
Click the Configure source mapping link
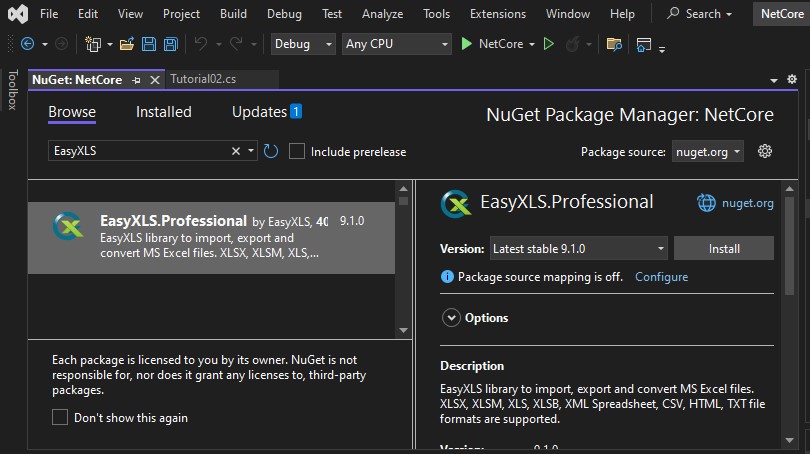tap(661, 277)
